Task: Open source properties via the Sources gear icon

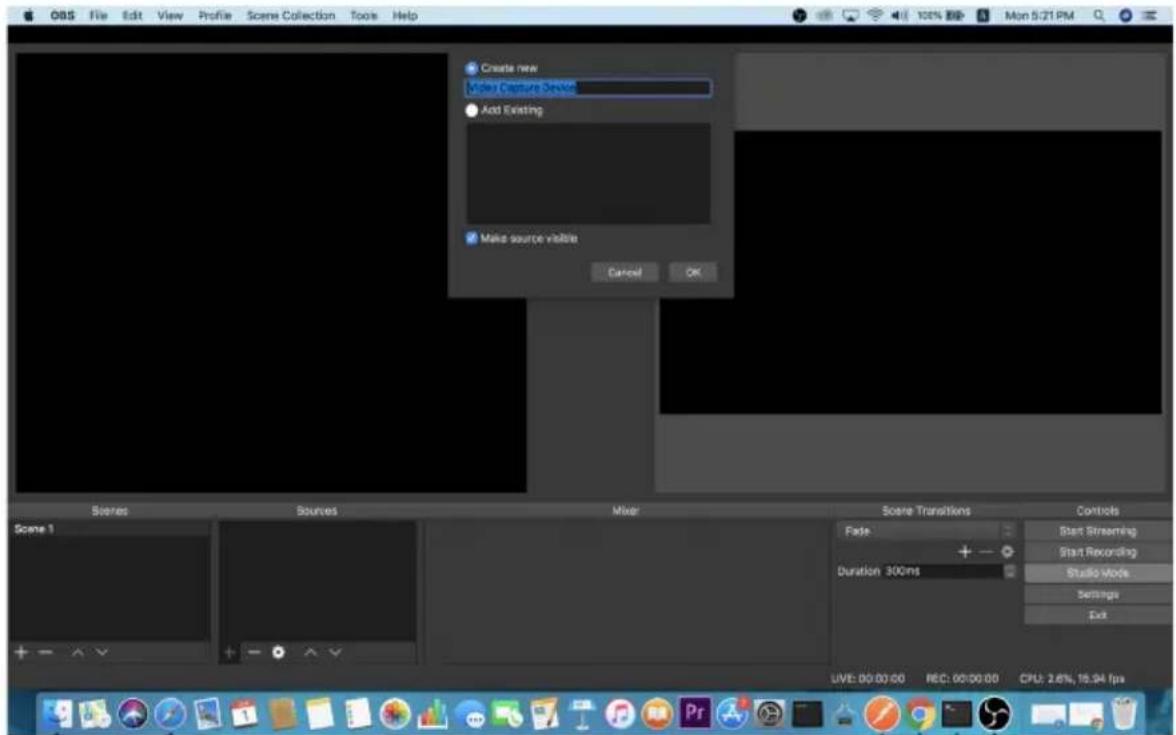Action: pyautogui.click(x=278, y=652)
